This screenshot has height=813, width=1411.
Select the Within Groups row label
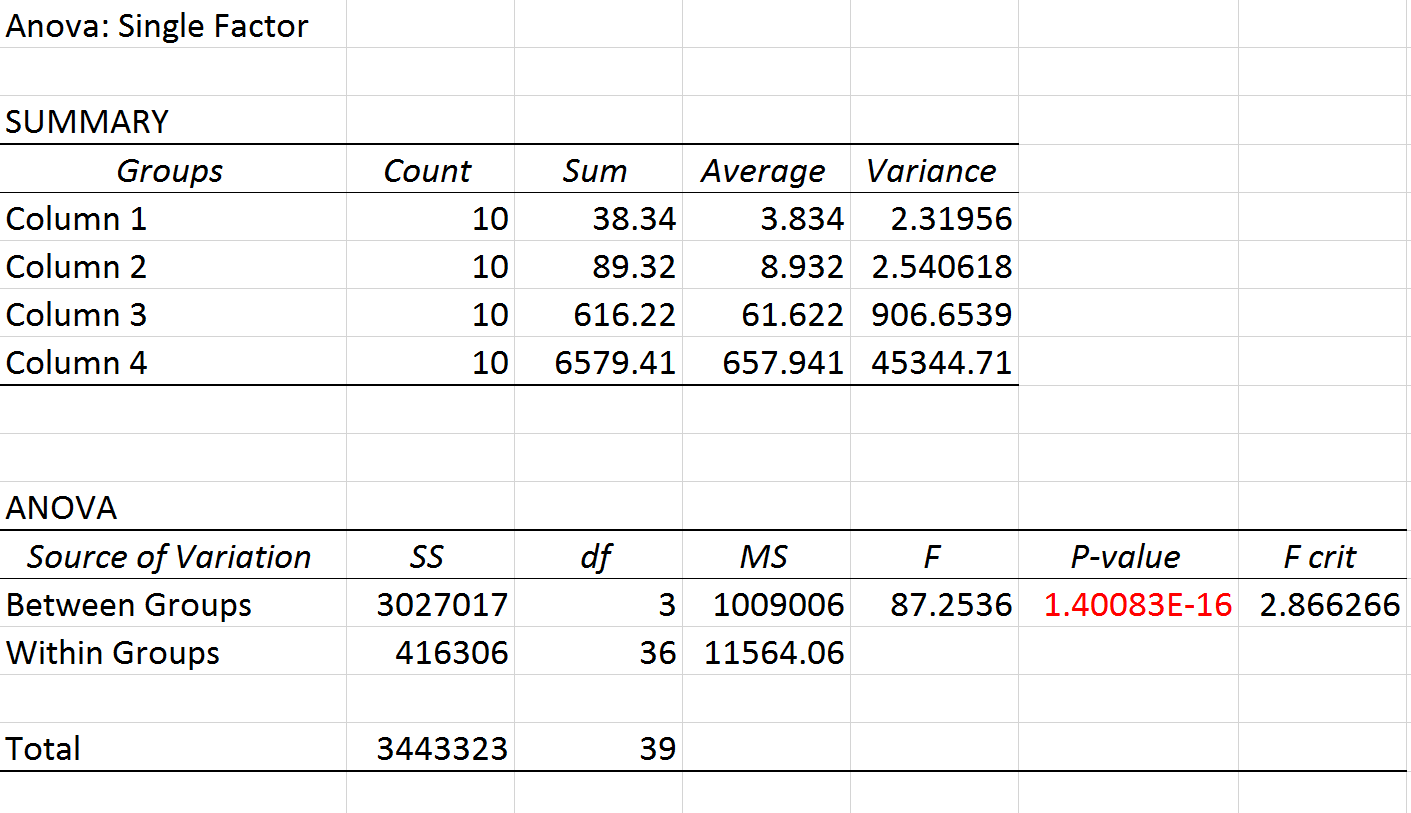(113, 653)
